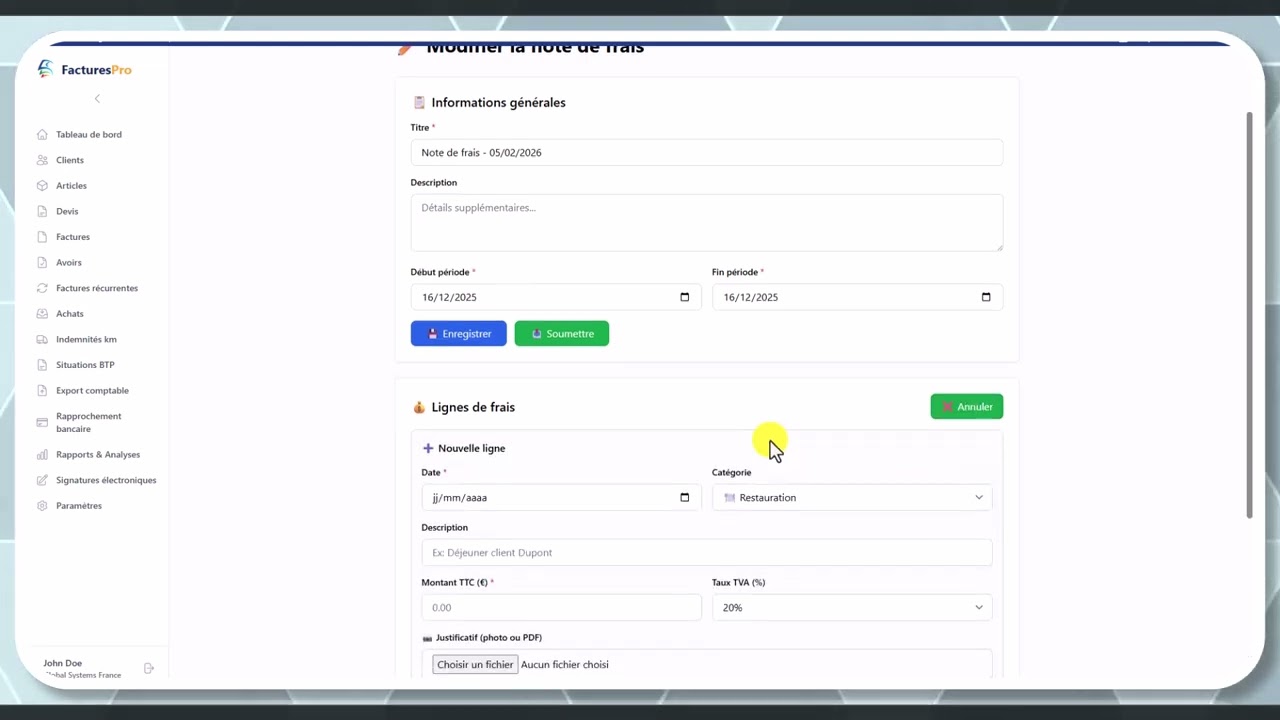Click the page vertical scrollbar

[1249, 315]
